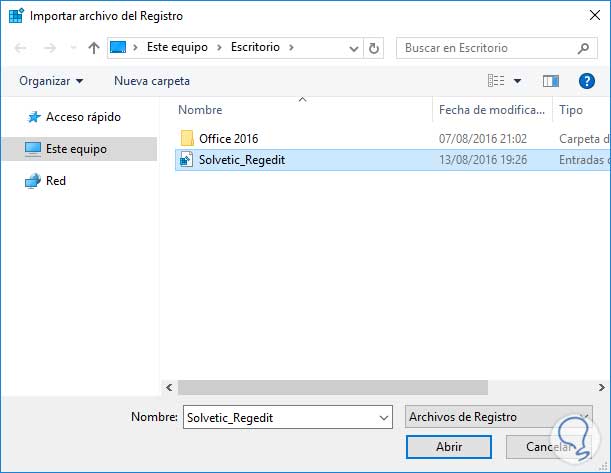Click the Solvetic_Regedit registry file icon
This screenshot has height=473, width=611.
pos(185,159)
